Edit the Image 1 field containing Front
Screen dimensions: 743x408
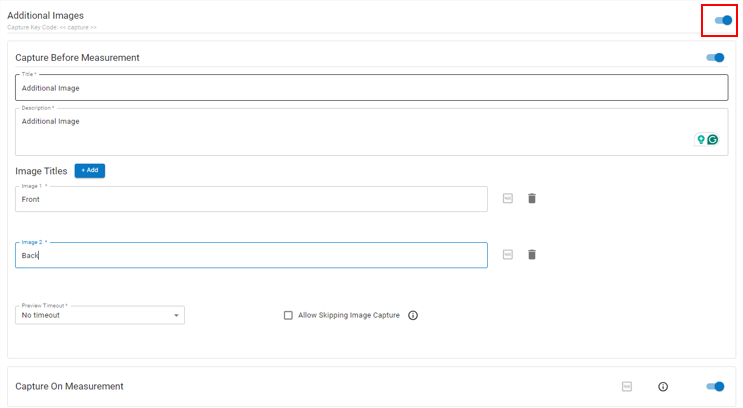pos(251,199)
